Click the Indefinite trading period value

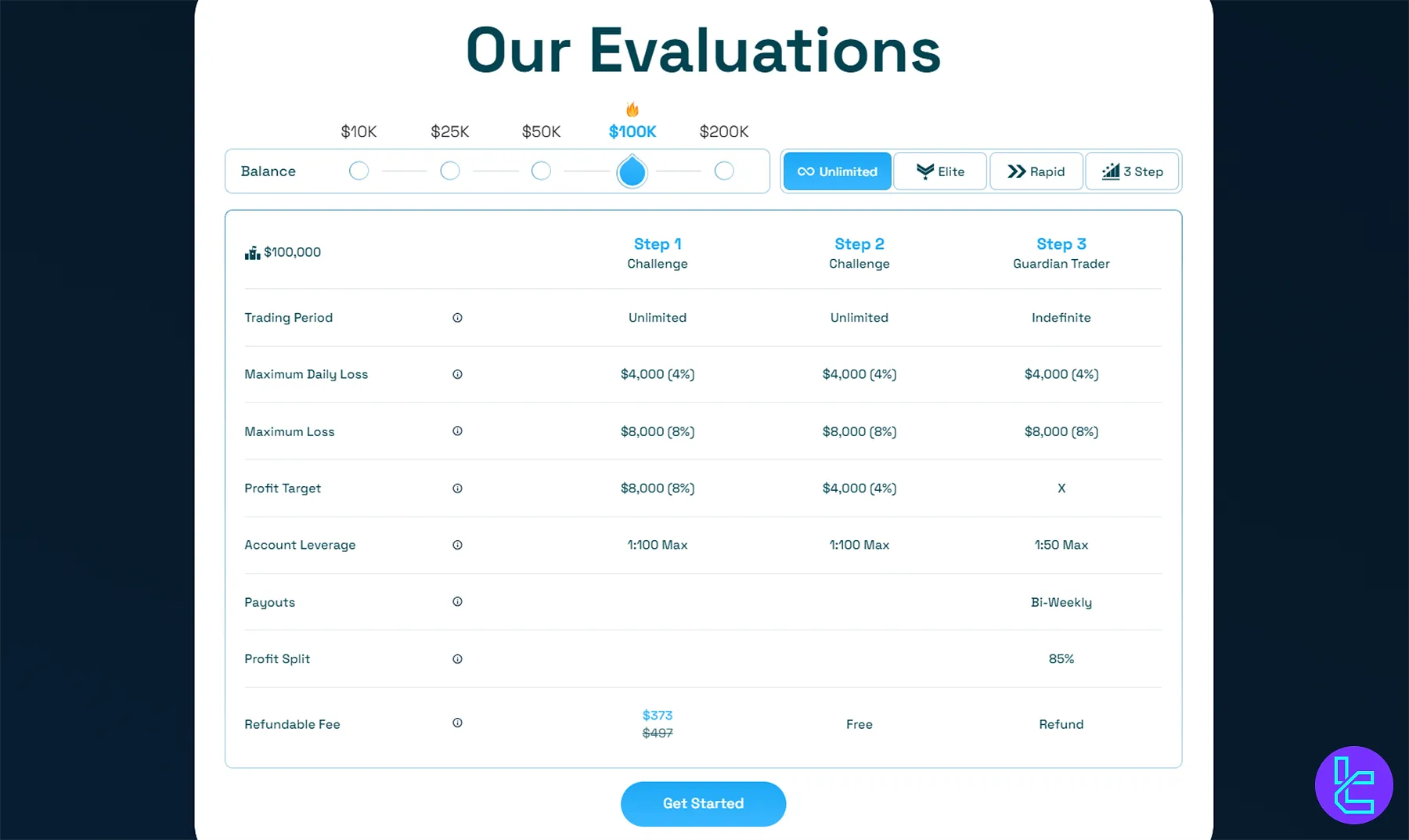pyautogui.click(x=1061, y=318)
